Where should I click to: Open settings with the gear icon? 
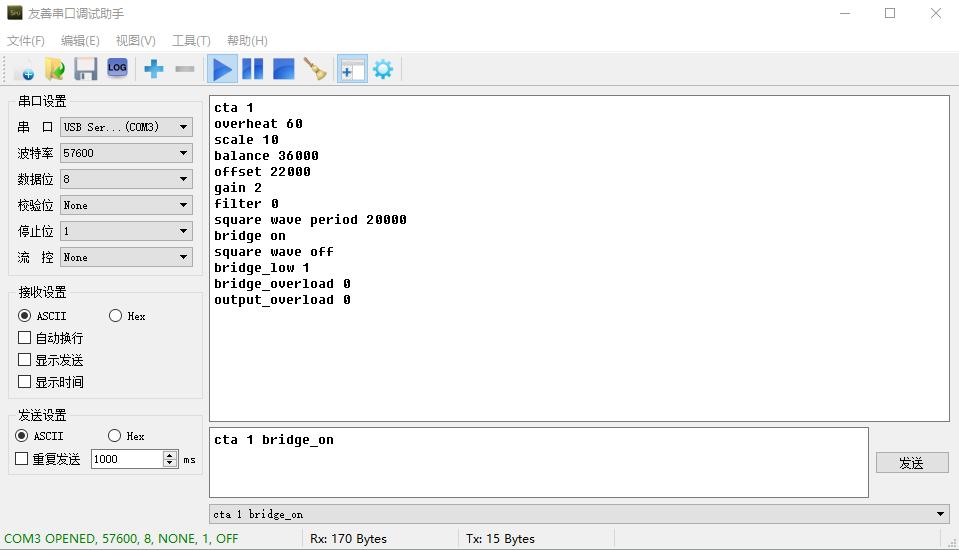[x=383, y=69]
